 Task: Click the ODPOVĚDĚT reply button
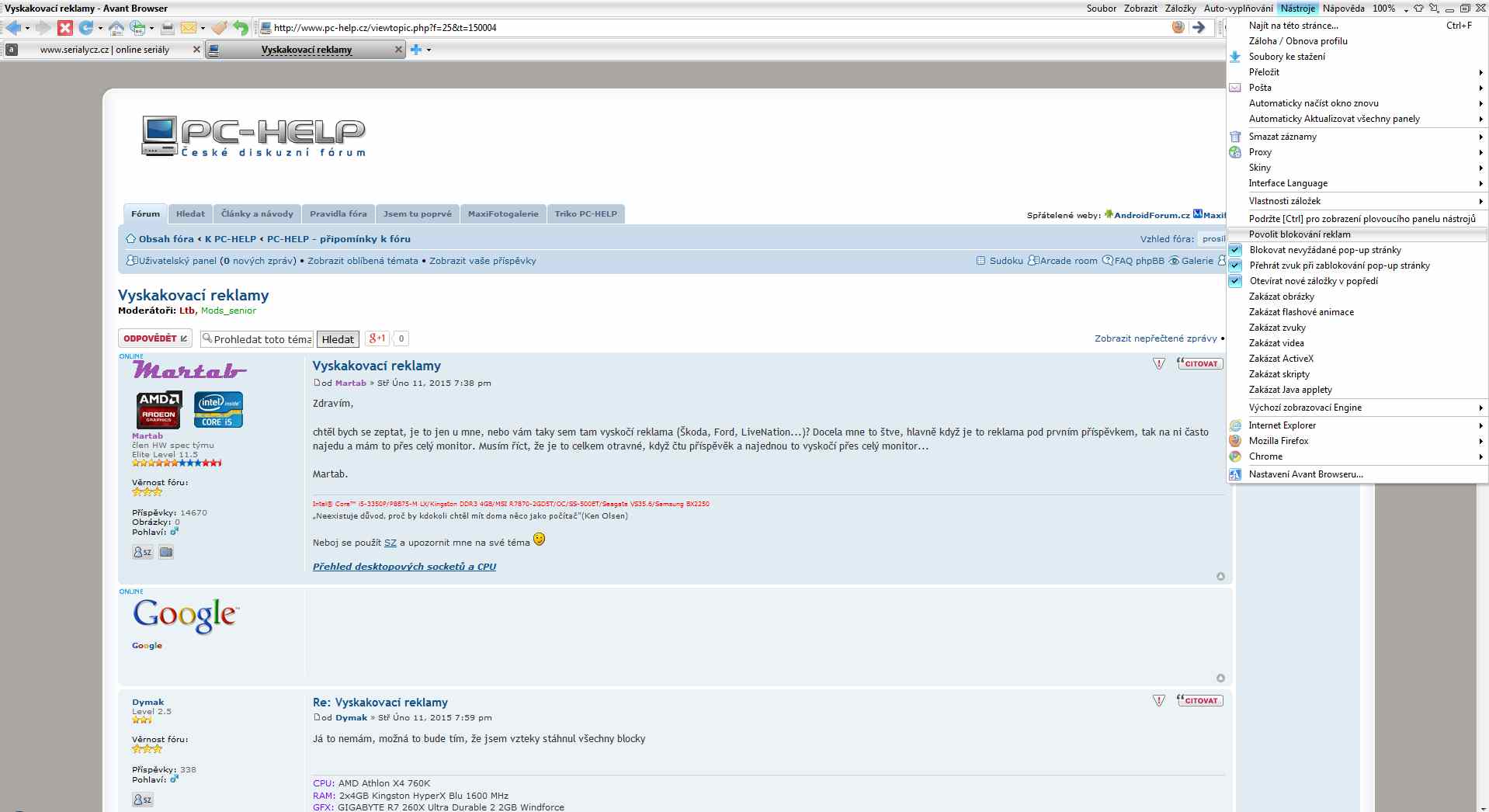coord(154,338)
